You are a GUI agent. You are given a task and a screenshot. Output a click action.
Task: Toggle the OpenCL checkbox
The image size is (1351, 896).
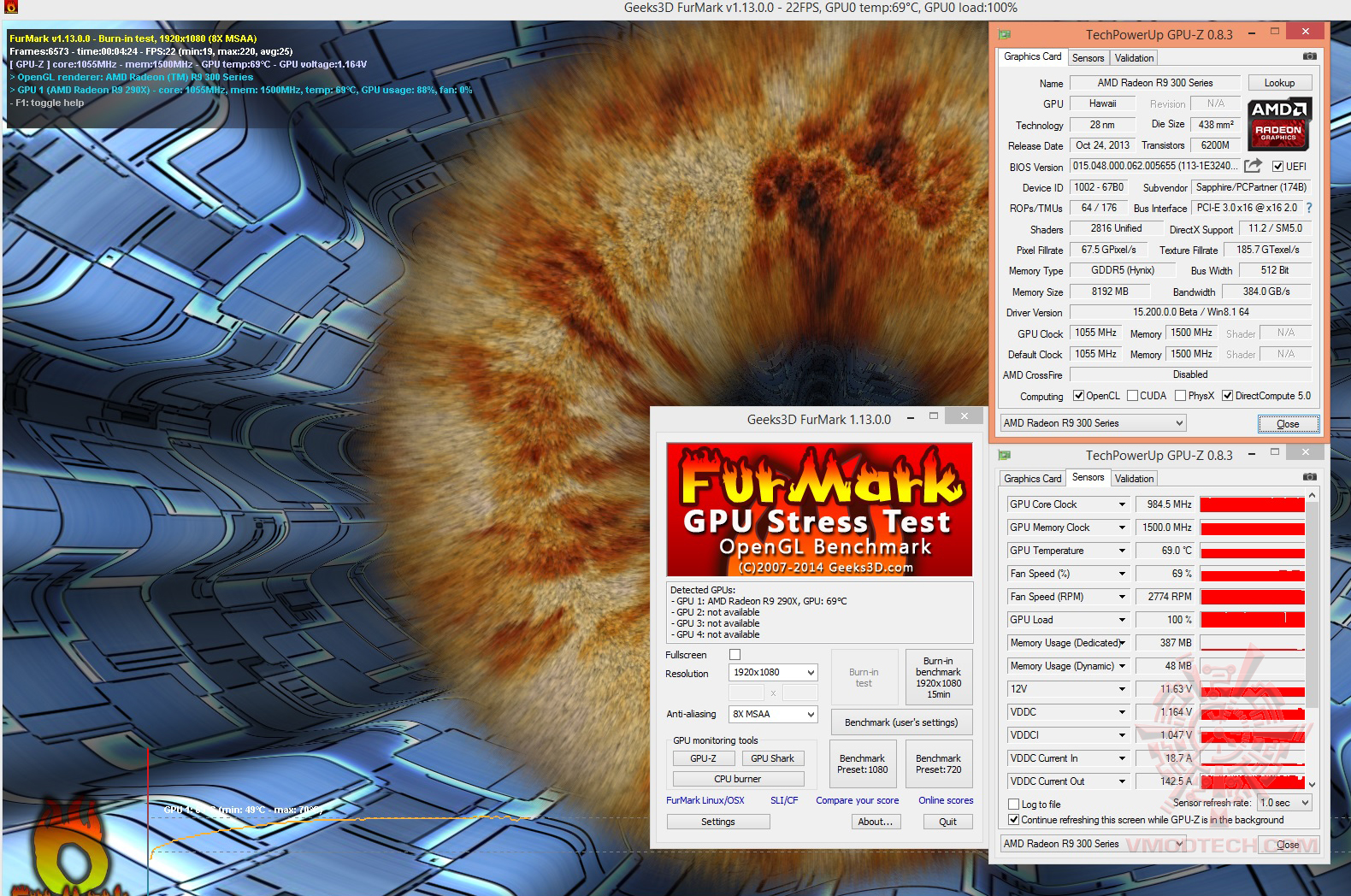1079,396
